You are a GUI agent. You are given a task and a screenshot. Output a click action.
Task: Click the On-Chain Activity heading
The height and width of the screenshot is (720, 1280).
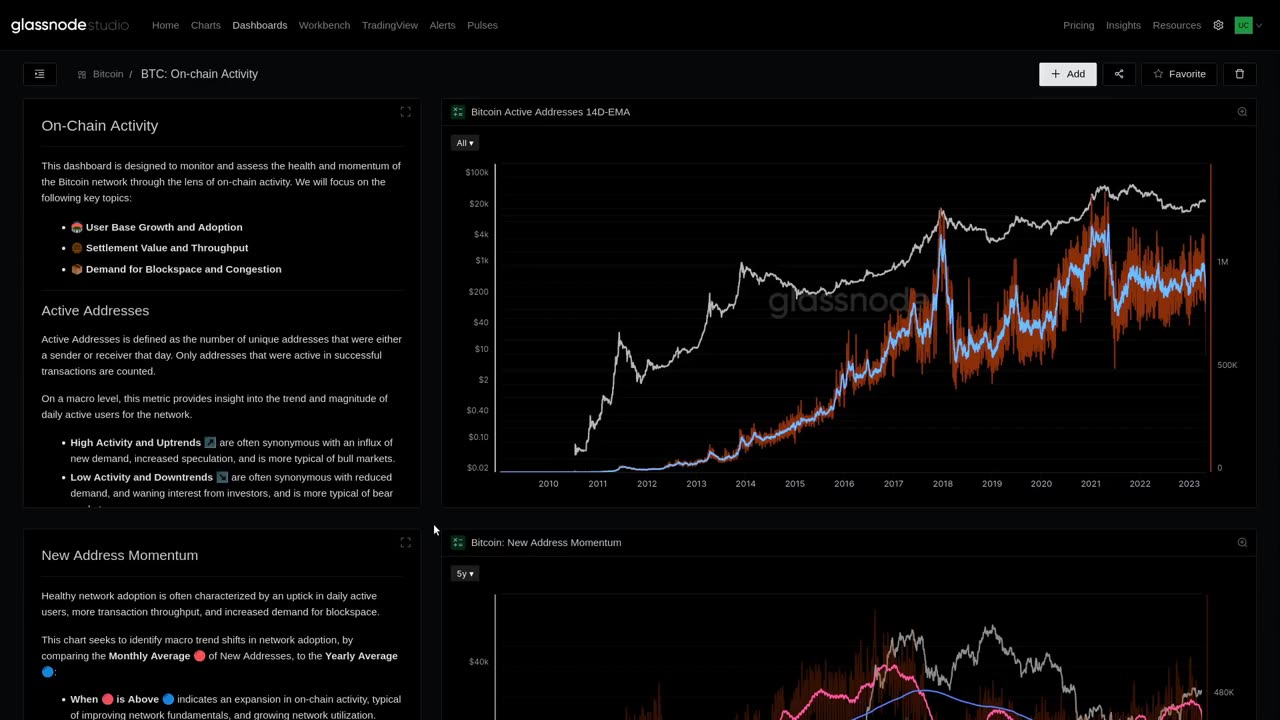(100, 125)
